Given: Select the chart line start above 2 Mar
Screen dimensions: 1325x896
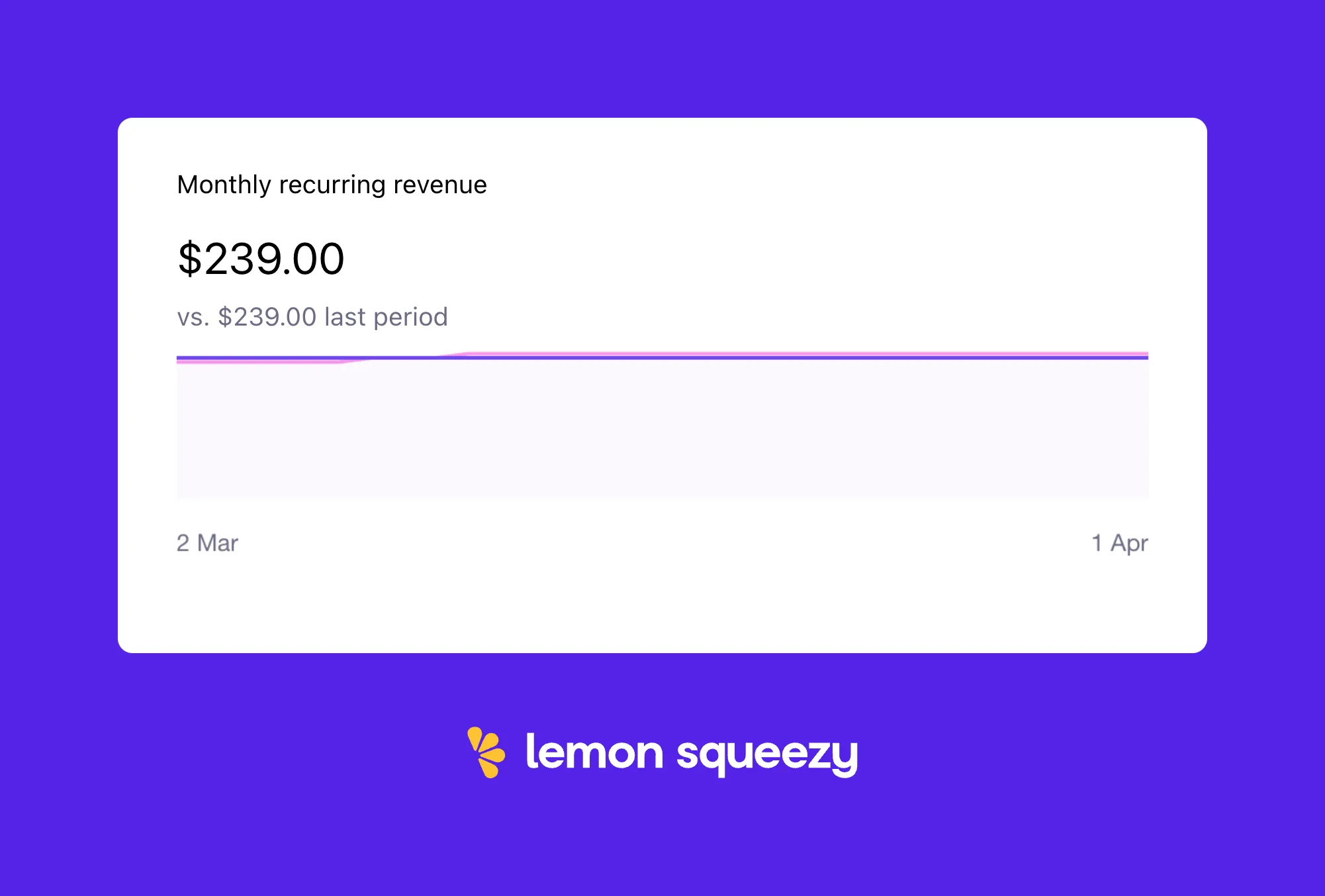Looking at the screenshot, I should (x=179, y=358).
